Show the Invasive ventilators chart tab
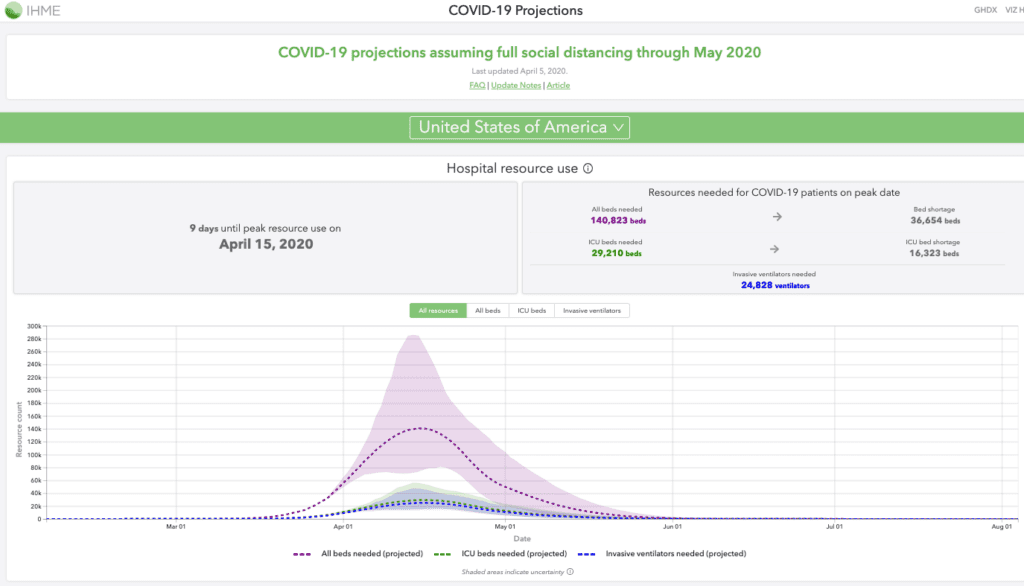1024x586 pixels. click(x=591, y=311)
